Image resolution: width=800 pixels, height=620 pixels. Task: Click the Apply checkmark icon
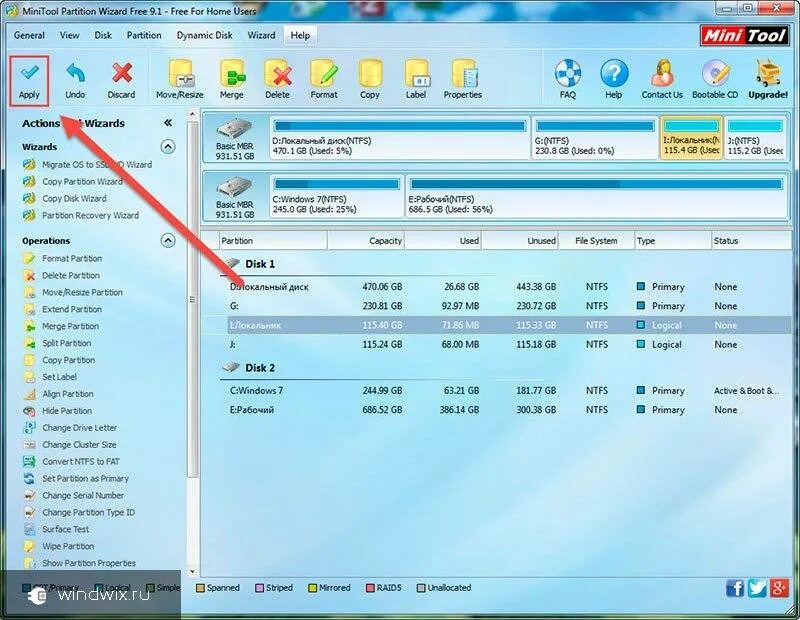point(29,73)
